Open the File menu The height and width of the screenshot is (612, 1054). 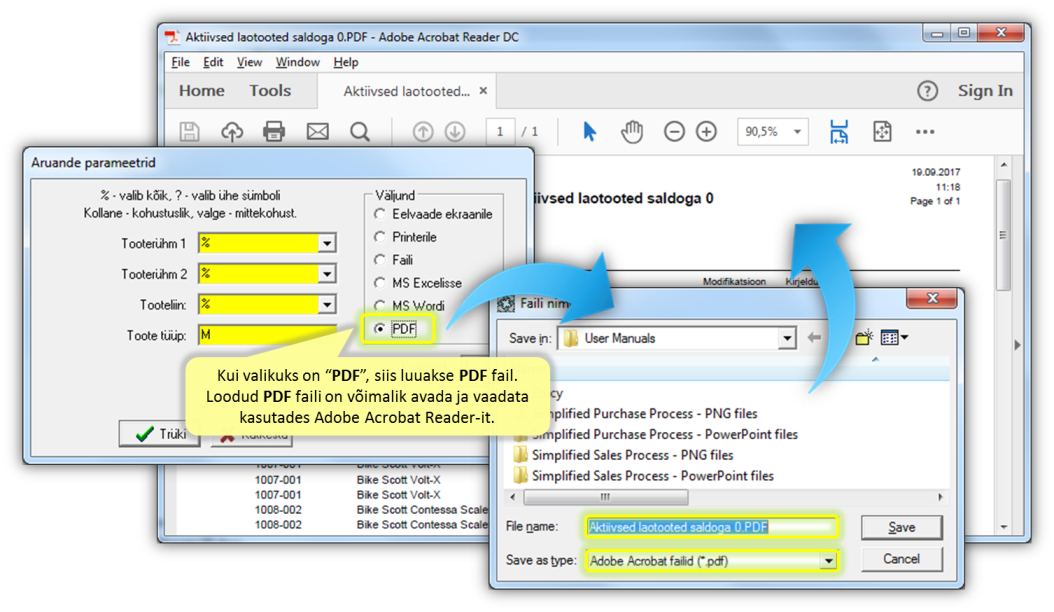pyautogui.click(x=180, y=62)
